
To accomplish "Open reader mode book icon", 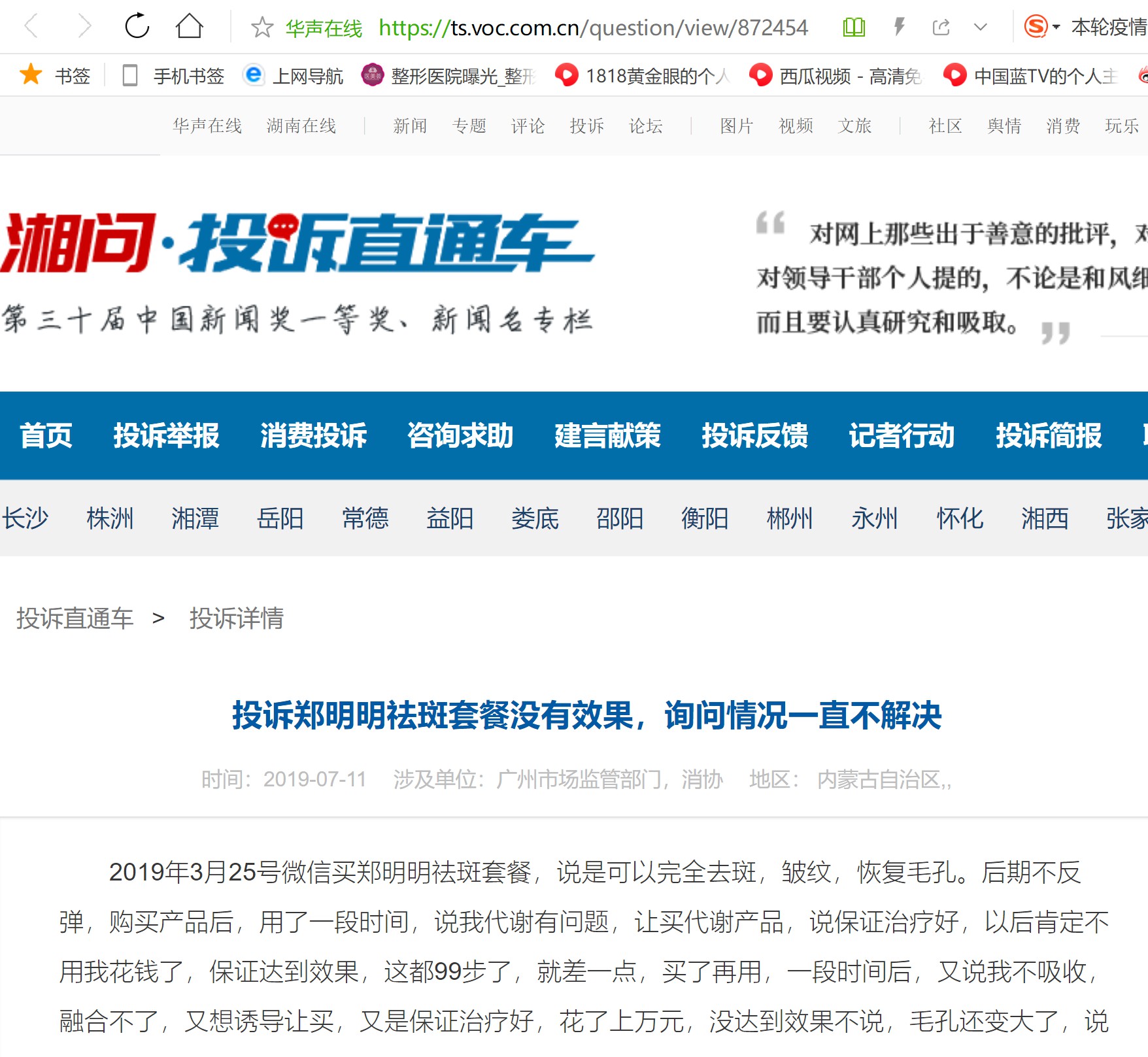I will point(854,27).
